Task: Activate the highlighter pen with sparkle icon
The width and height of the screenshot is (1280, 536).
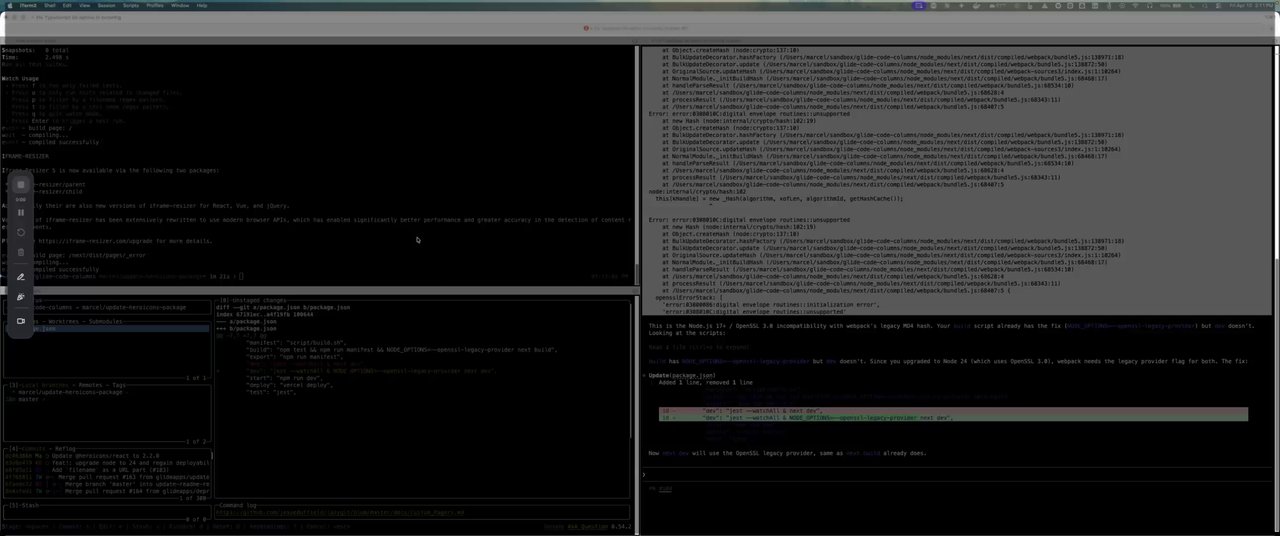Action: (21, 297)
